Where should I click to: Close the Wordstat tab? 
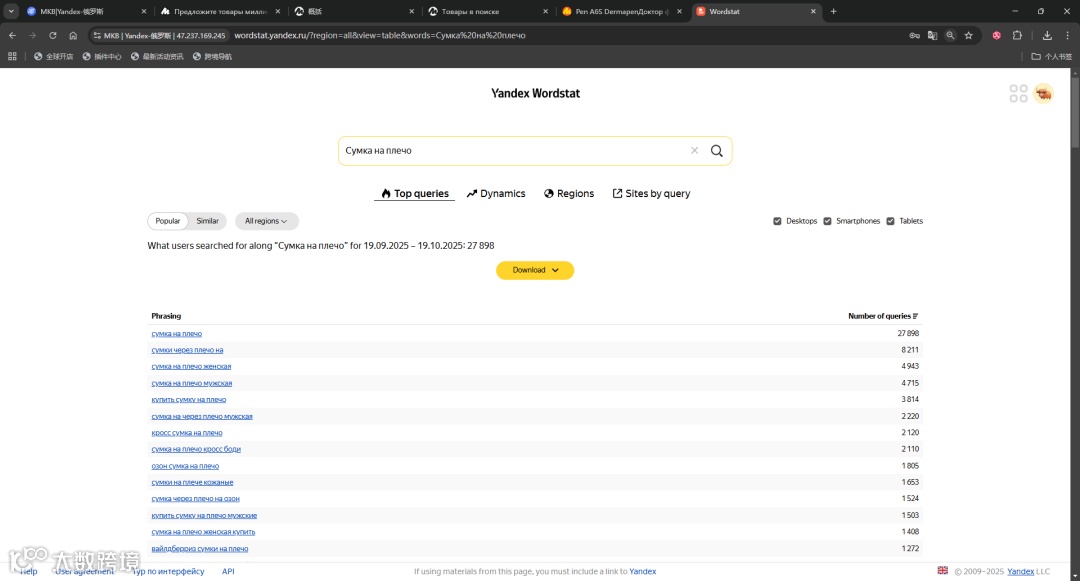pos(813,11)
